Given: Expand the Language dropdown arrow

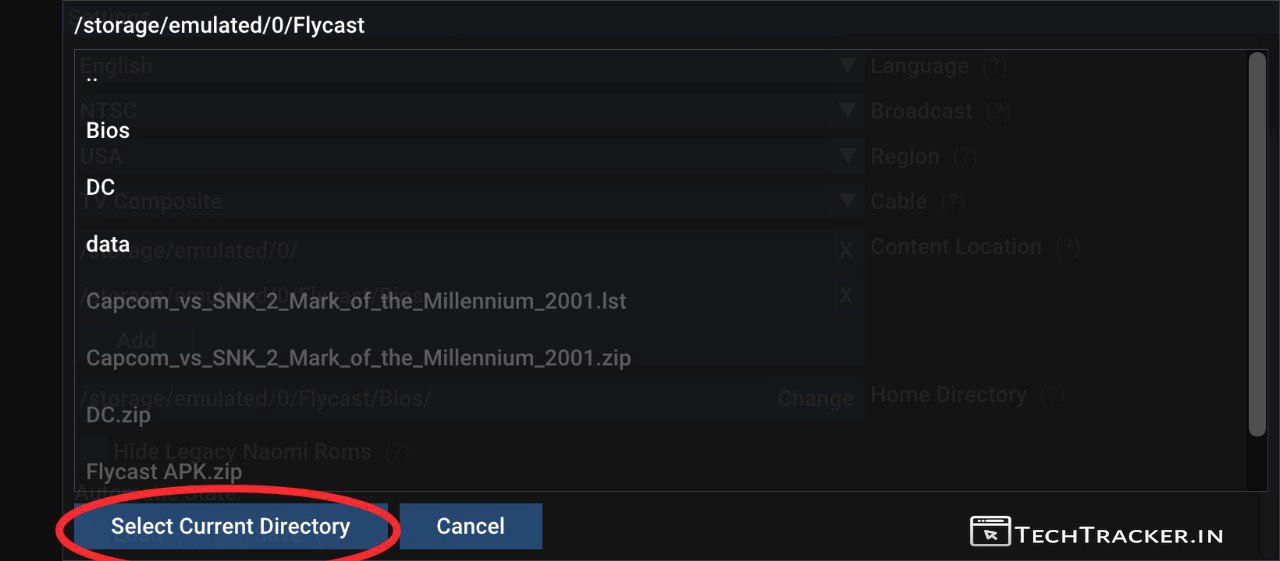Looking at the screenshot, I should pos(848,66).
